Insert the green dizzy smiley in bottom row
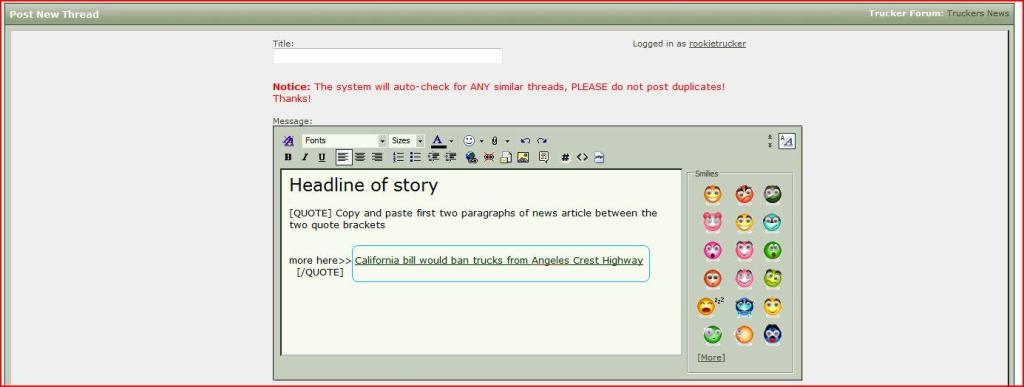Viewport: 1024px width, 387px height. tap(713, 335)
